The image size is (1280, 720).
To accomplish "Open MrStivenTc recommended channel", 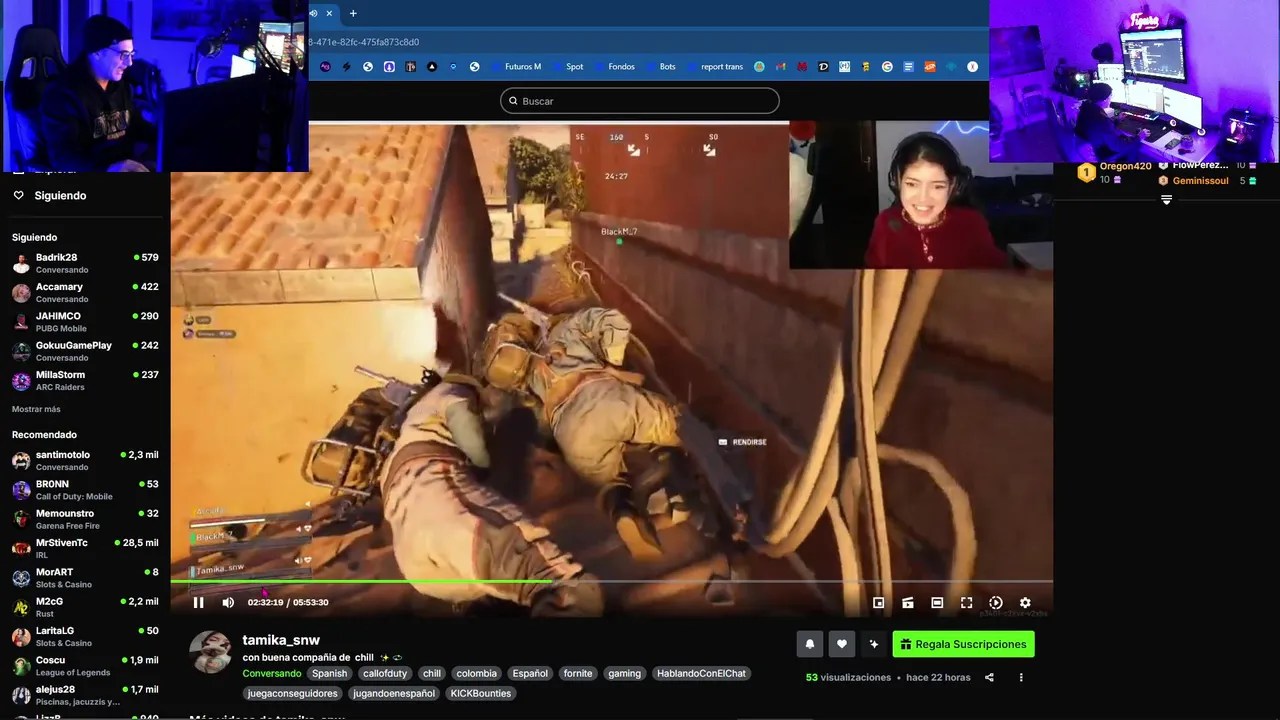I will pos(85,548).
